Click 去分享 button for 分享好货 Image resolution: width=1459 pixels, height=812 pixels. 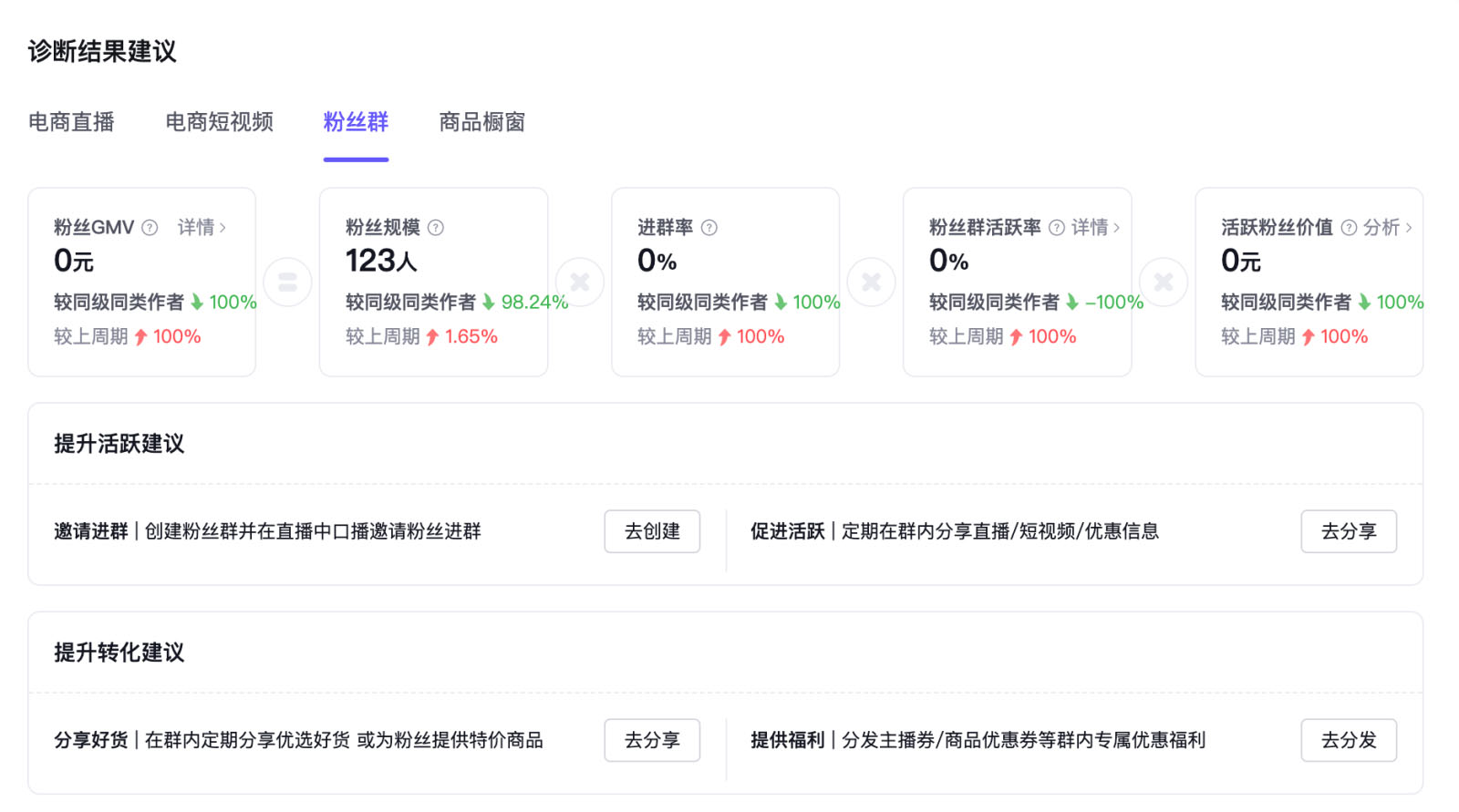click(652, 740)
